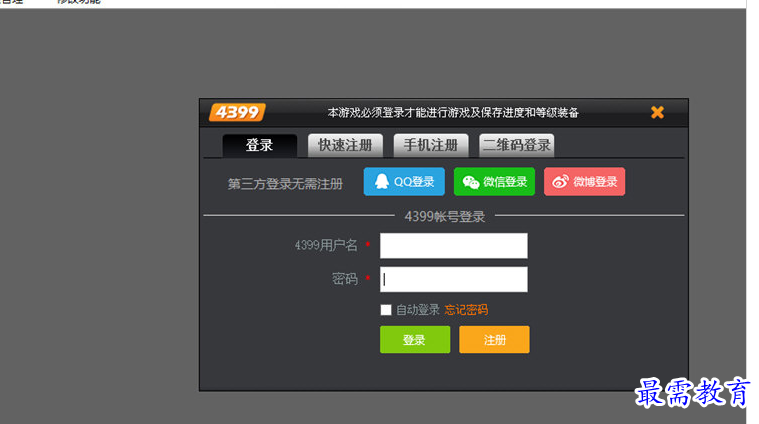Choose the green 微信登录 button

coord(494,182)
